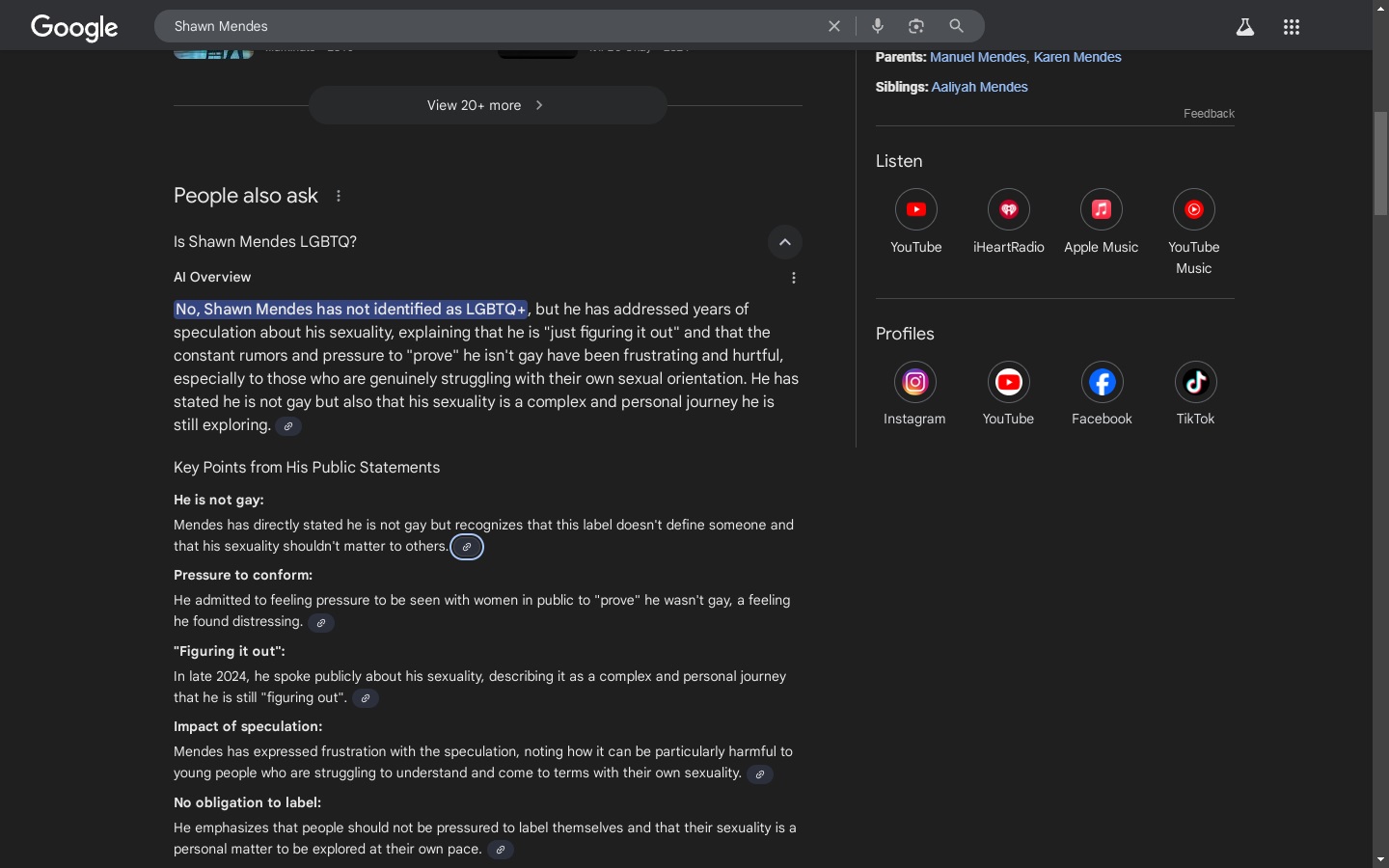Click the vertical scrollbar thumb

click(x=1381, y=163)
